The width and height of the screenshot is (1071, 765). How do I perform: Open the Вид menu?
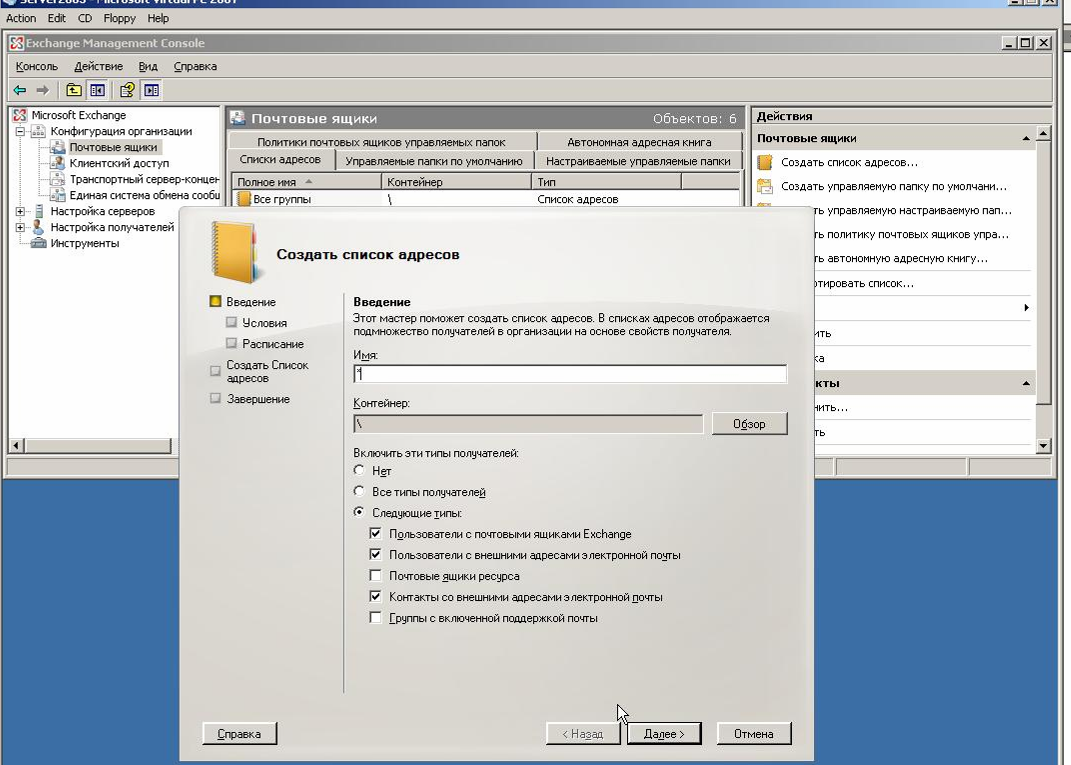click(148, 66)
